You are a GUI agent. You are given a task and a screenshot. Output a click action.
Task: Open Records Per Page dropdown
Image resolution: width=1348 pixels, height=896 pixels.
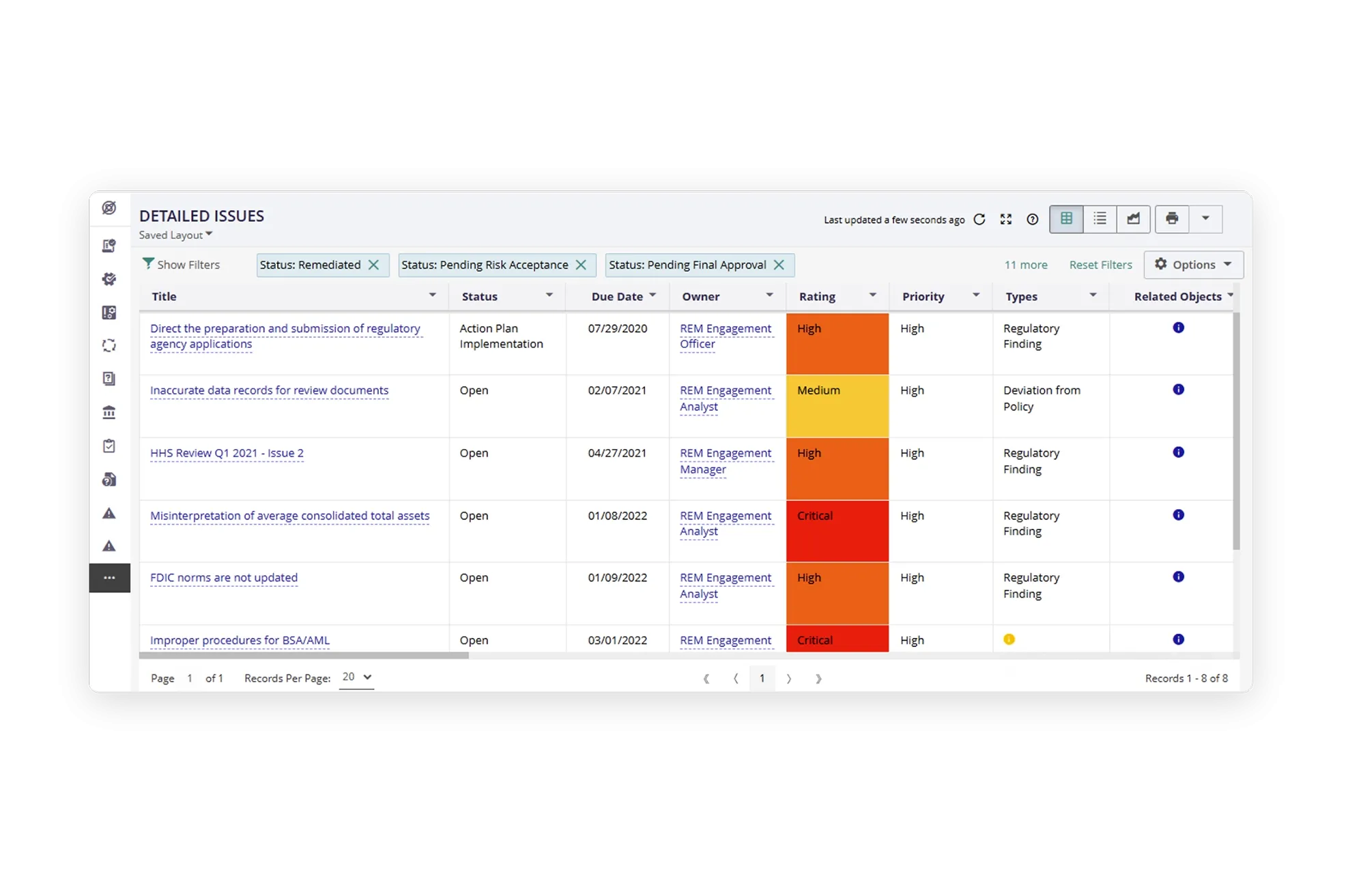click(356, 677)
